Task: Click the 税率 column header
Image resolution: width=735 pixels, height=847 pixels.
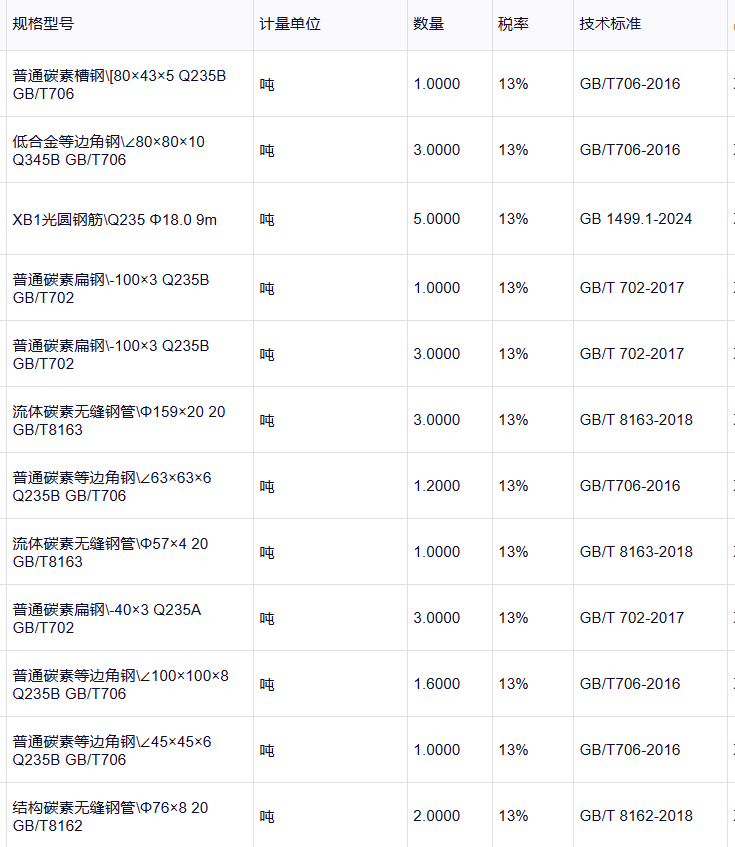Action: (x=513, y=24)
